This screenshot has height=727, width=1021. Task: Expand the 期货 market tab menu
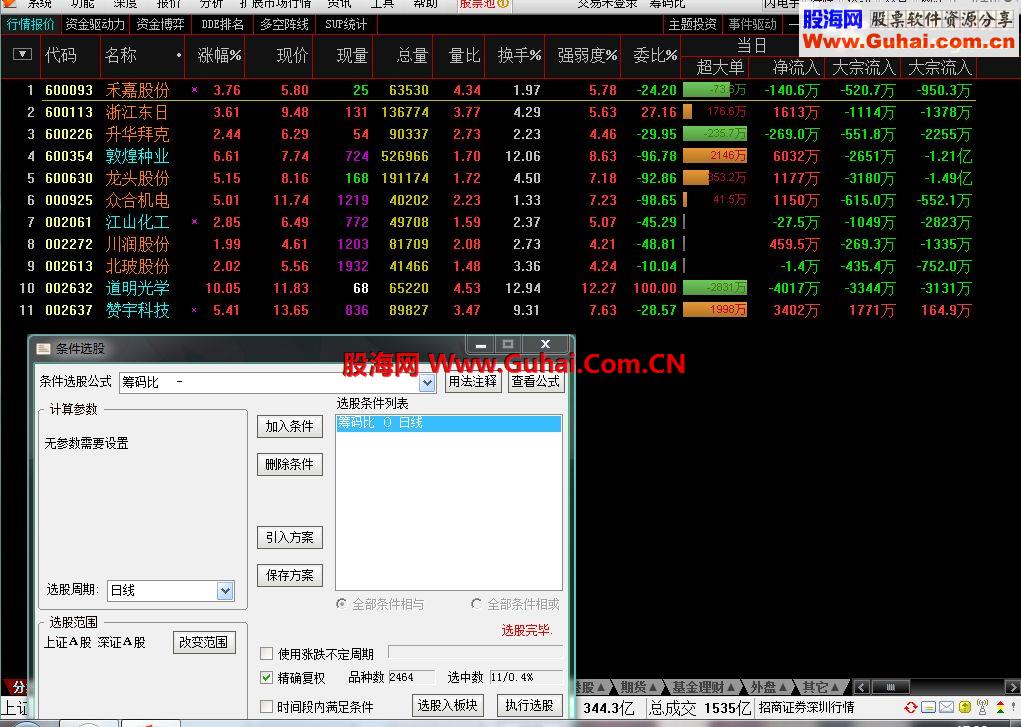tap(637, 687)
